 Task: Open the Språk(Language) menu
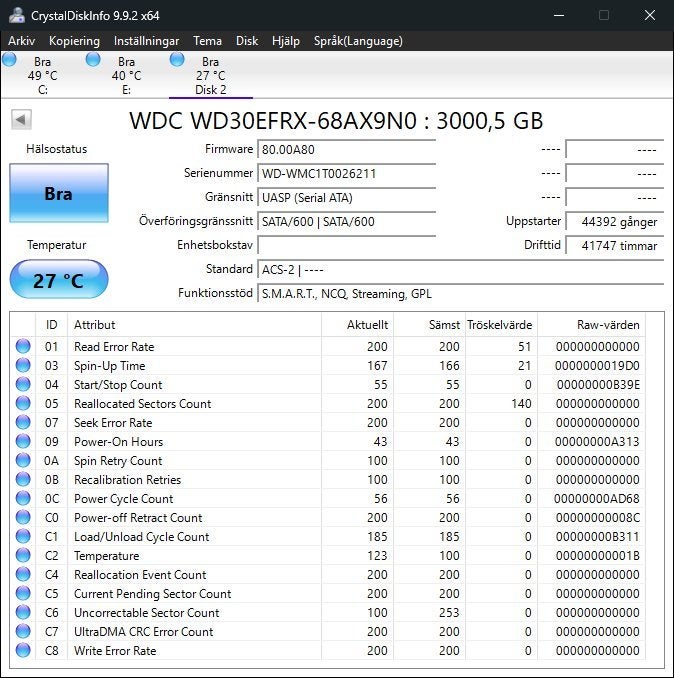tap(358, 41)
